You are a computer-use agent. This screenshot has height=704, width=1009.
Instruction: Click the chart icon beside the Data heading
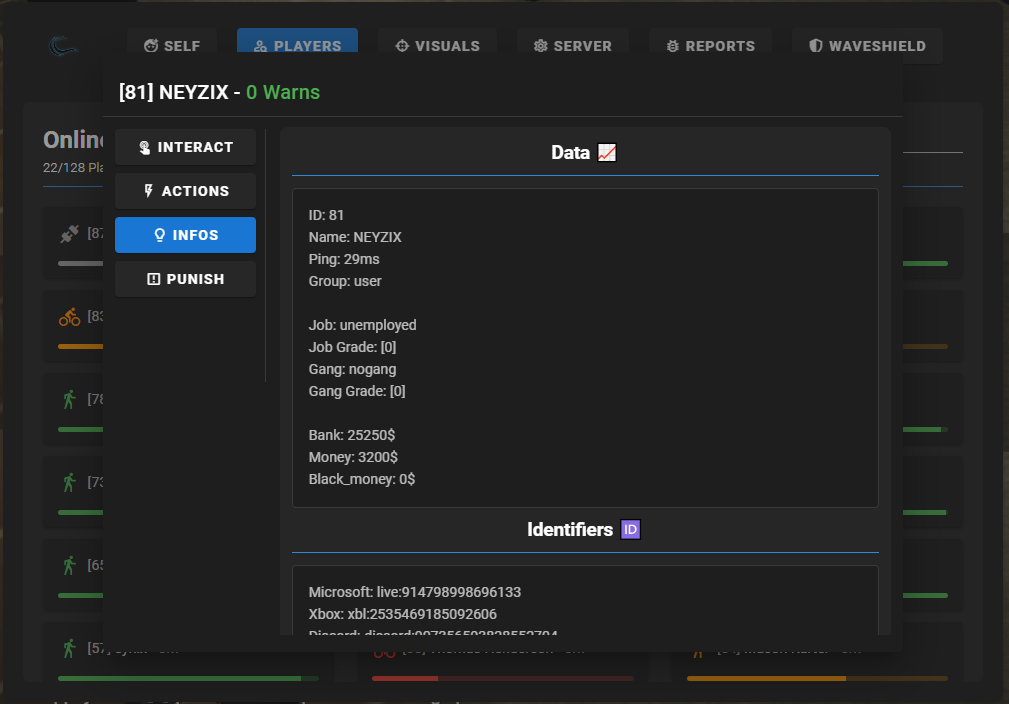(x=608, y=152)
